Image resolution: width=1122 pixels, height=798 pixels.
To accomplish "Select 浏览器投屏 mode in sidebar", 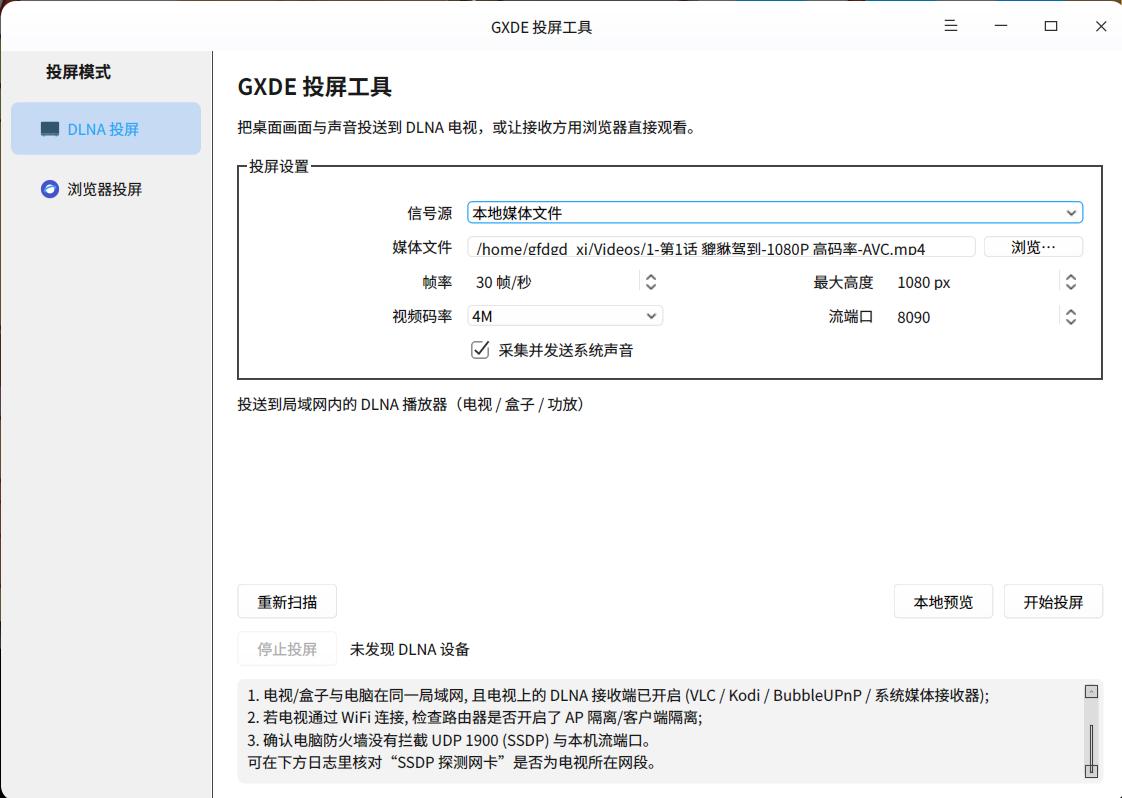I will [106, 189].
